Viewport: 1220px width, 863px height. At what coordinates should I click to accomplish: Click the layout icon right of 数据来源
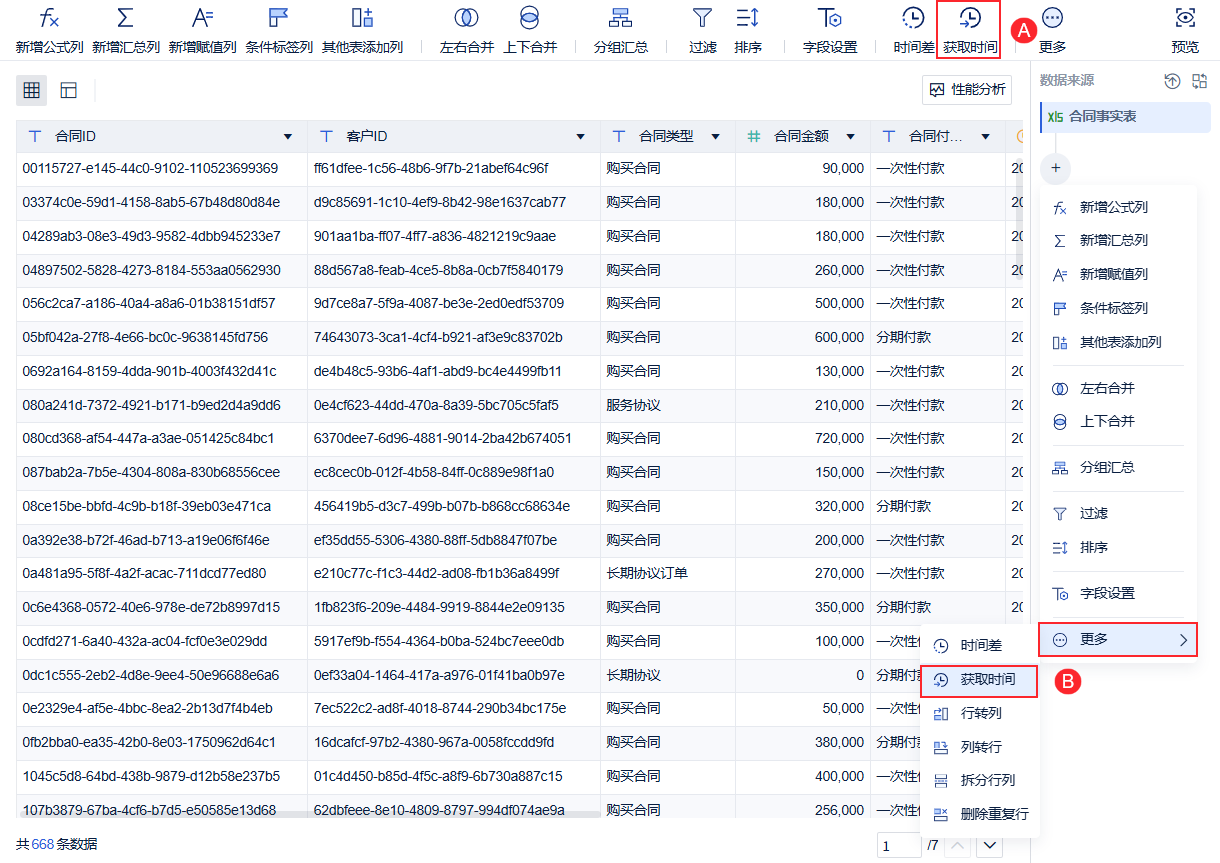(1200, 81)
